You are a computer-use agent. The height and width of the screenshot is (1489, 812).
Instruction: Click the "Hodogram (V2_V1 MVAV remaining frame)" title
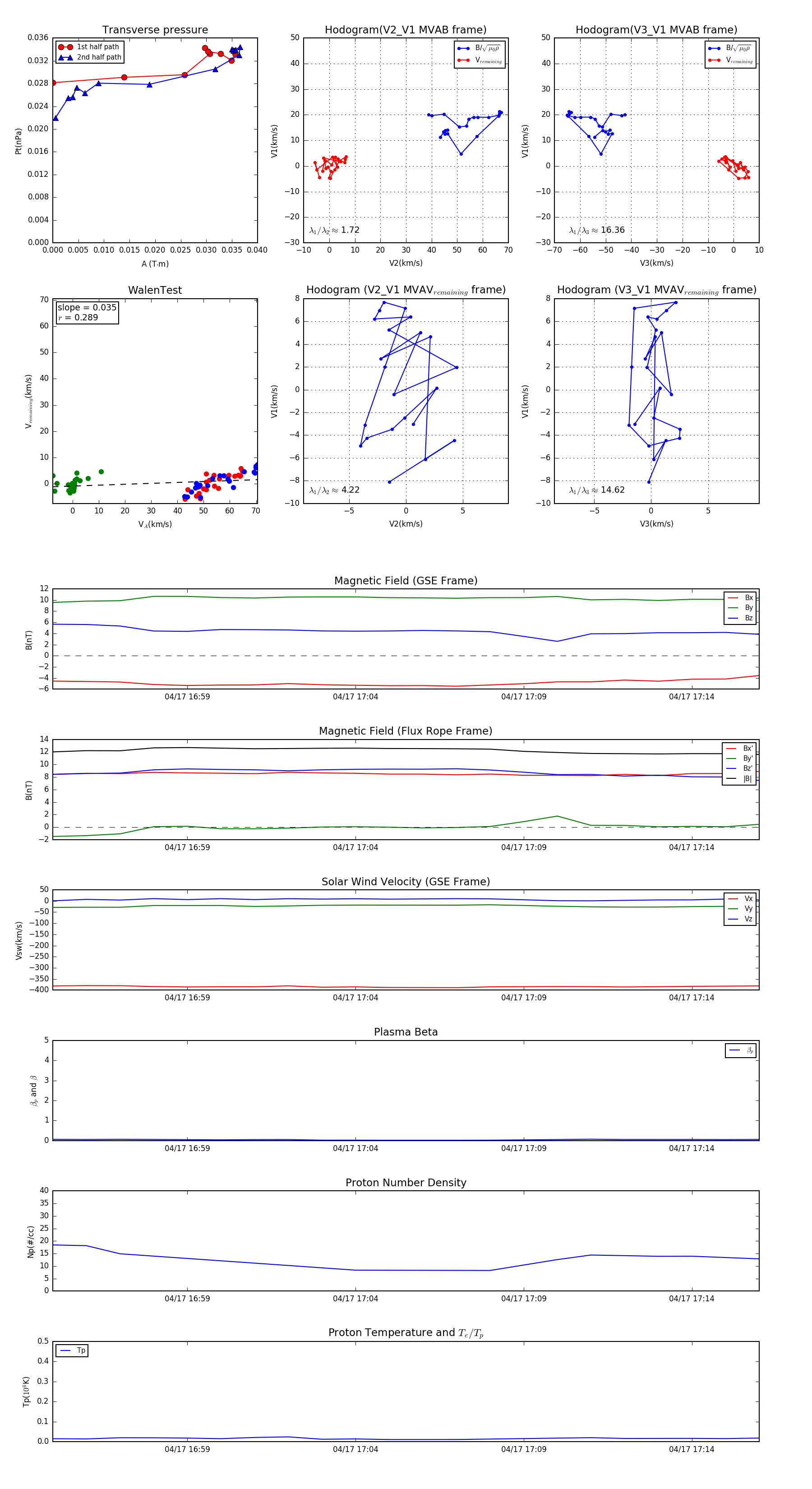[406, 290]
